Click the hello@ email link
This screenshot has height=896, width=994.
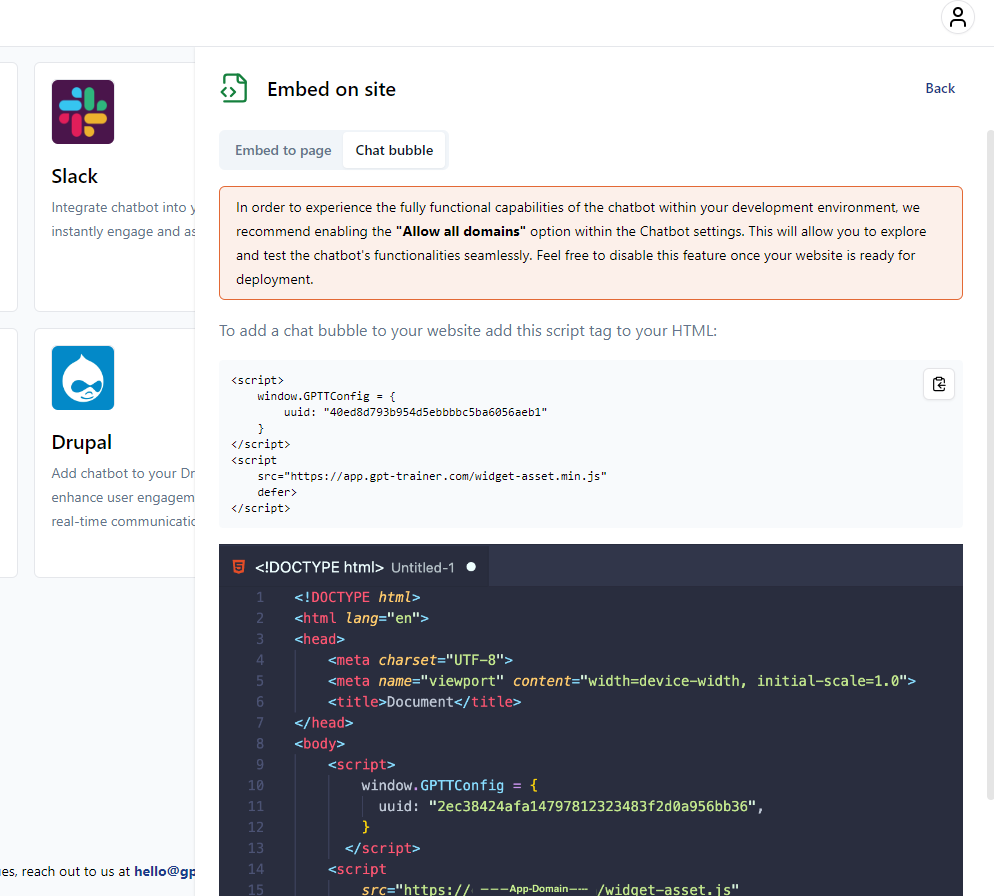(x=165, y=871)
